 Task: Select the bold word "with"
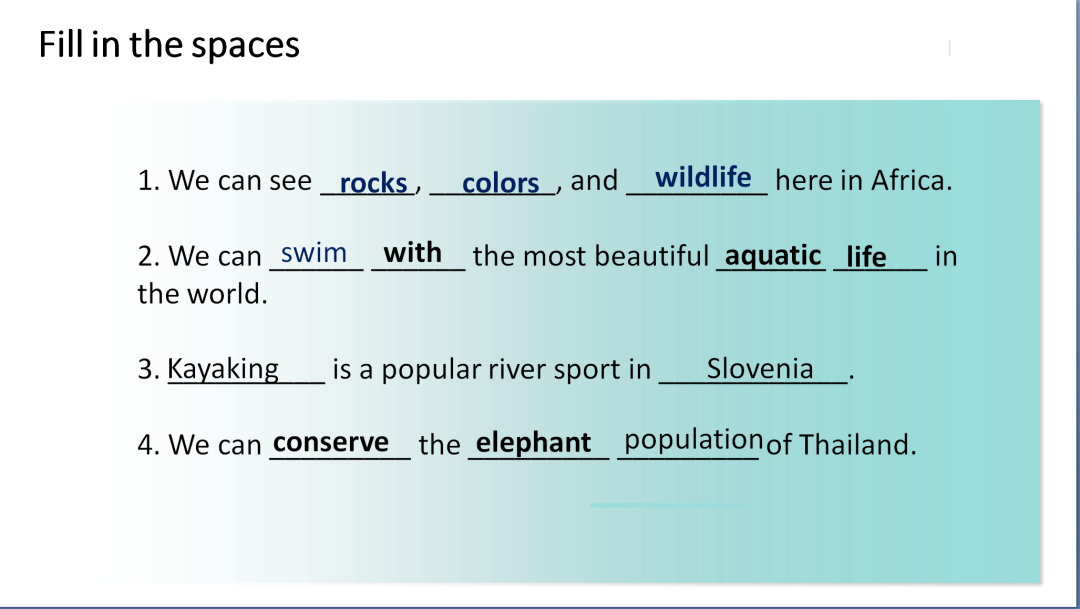pos(412,253)
